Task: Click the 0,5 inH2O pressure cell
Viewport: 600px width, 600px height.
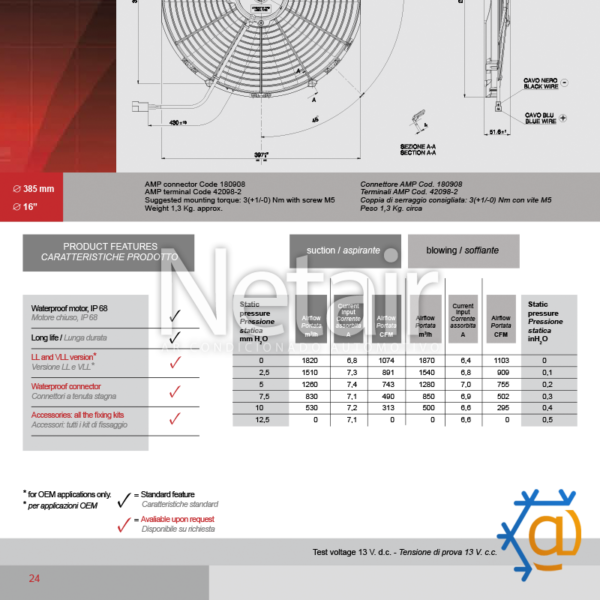Action: point(545,420)
